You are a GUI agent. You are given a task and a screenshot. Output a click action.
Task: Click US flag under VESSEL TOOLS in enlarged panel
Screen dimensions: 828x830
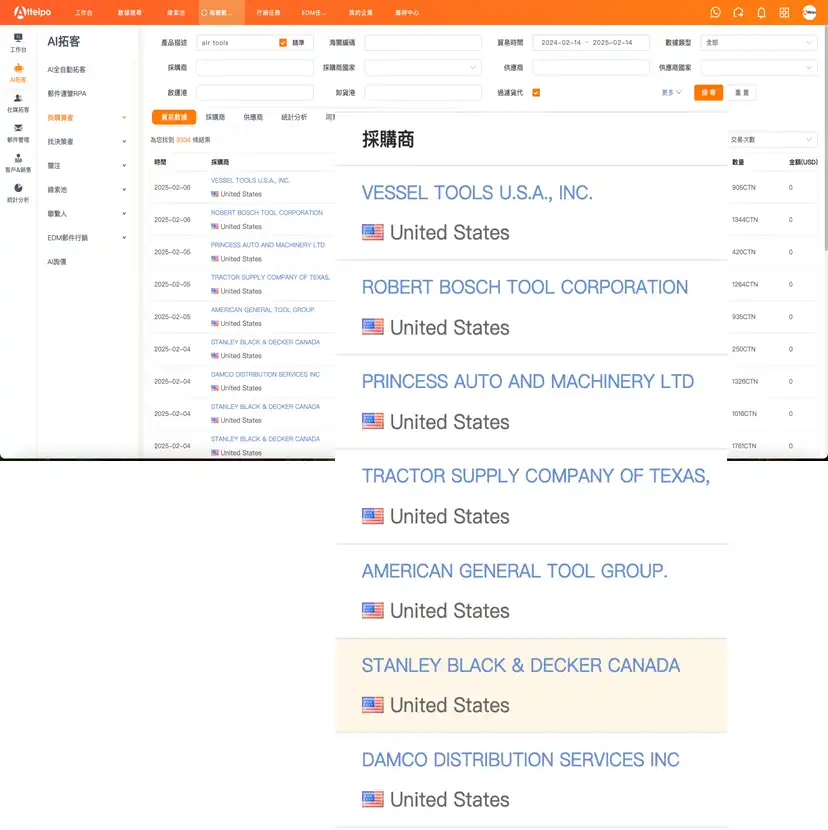[373, 232]
